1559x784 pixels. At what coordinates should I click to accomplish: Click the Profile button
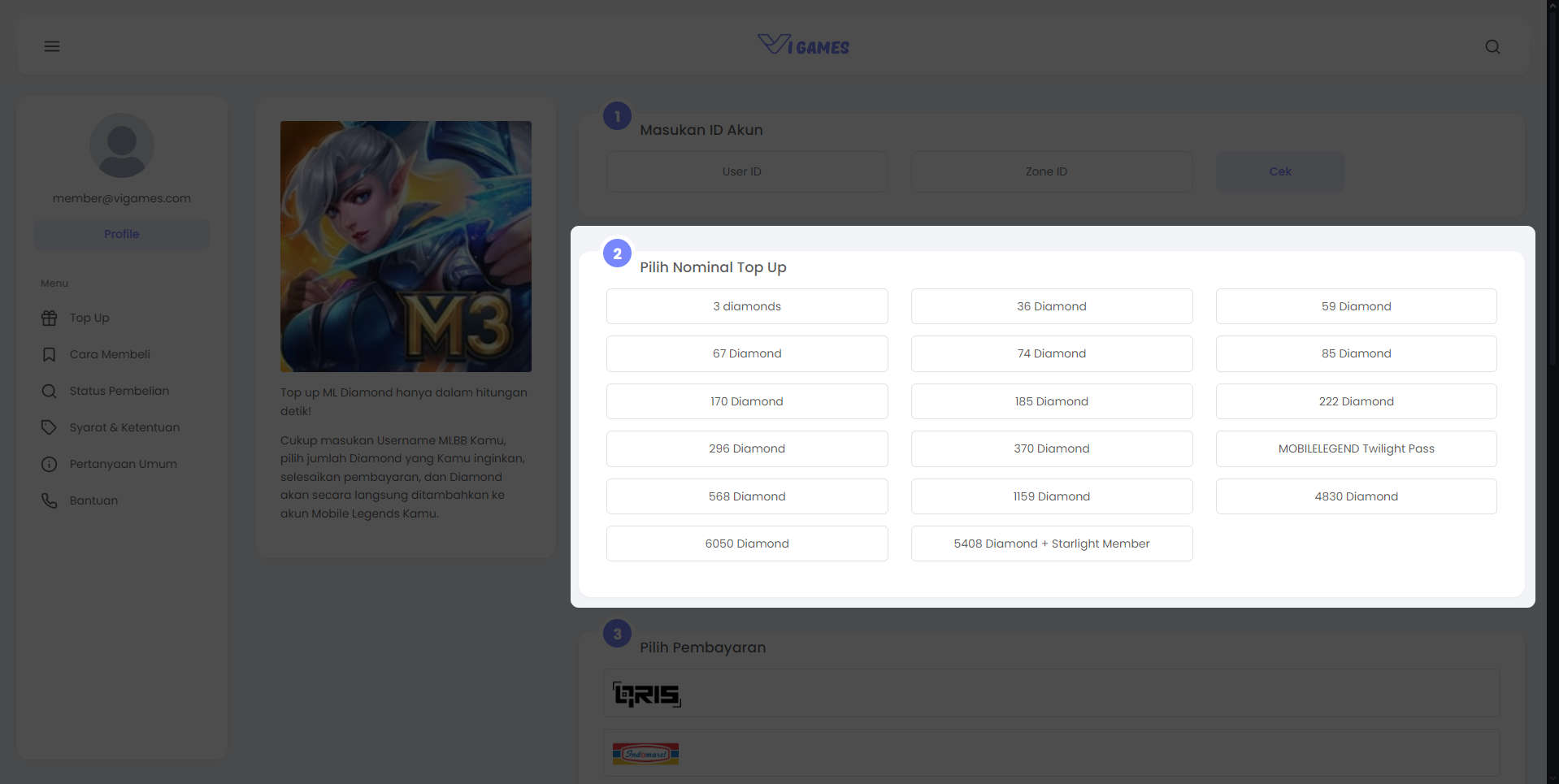click(122, 234)
